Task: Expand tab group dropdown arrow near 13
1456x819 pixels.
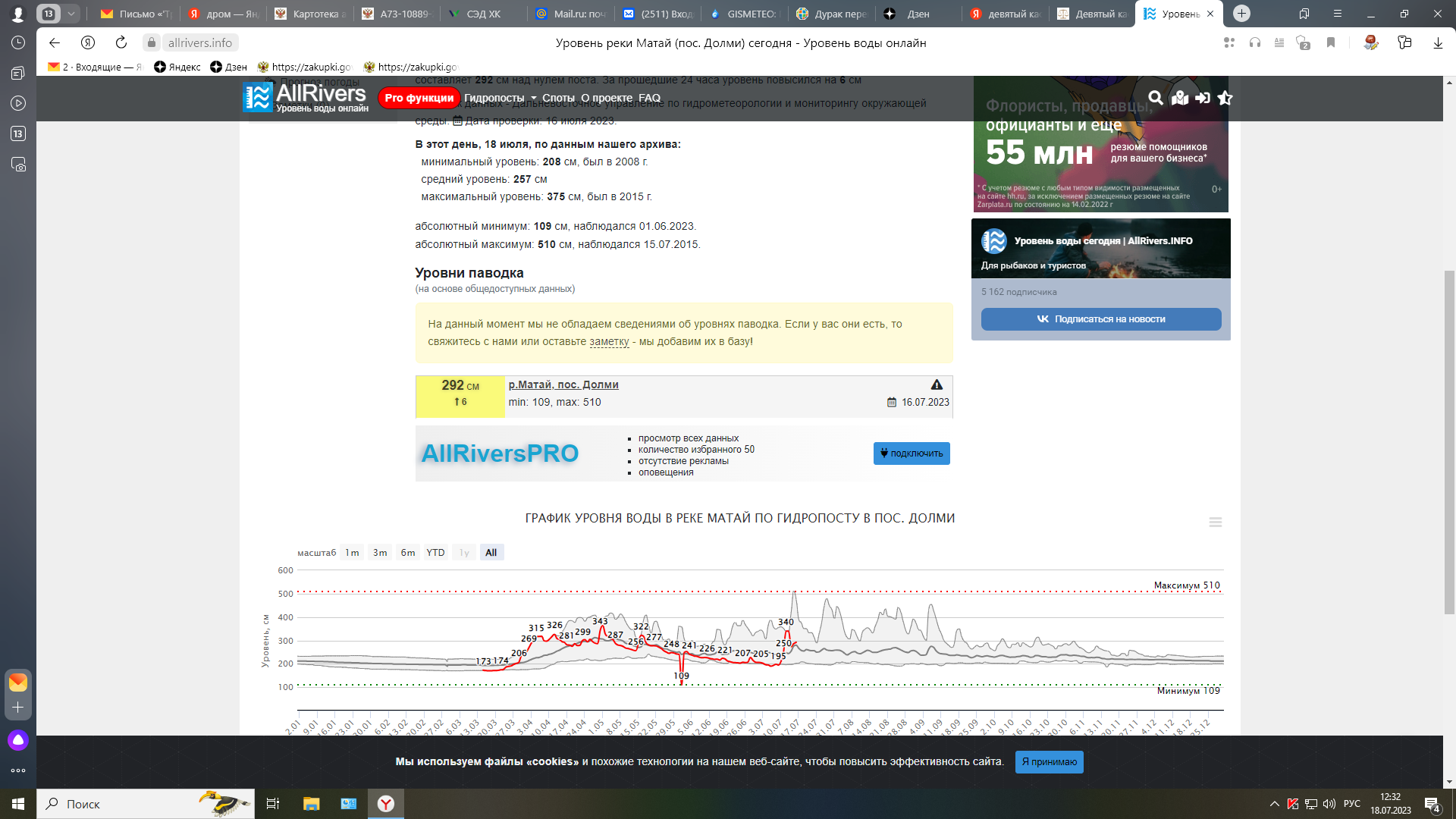Action: click(71, 14)
